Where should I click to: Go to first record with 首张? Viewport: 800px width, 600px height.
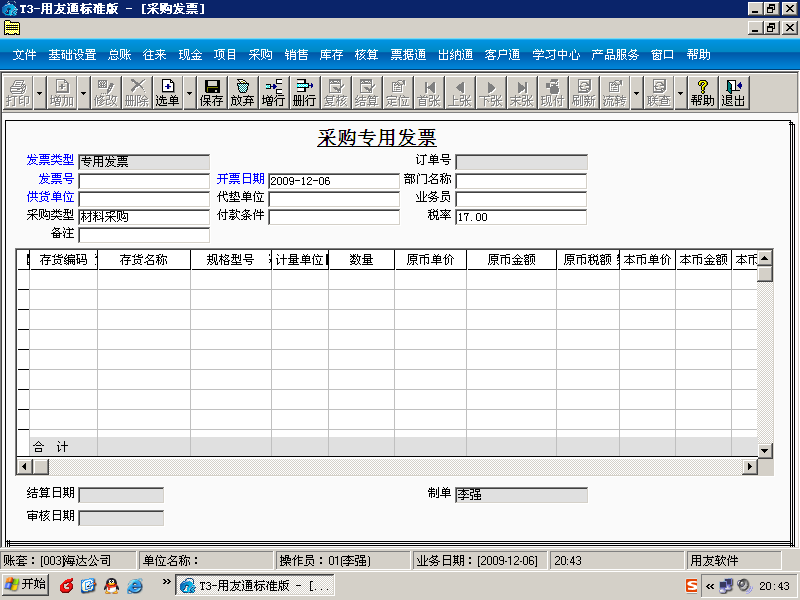pyautogui.click(x=429, y=92)
